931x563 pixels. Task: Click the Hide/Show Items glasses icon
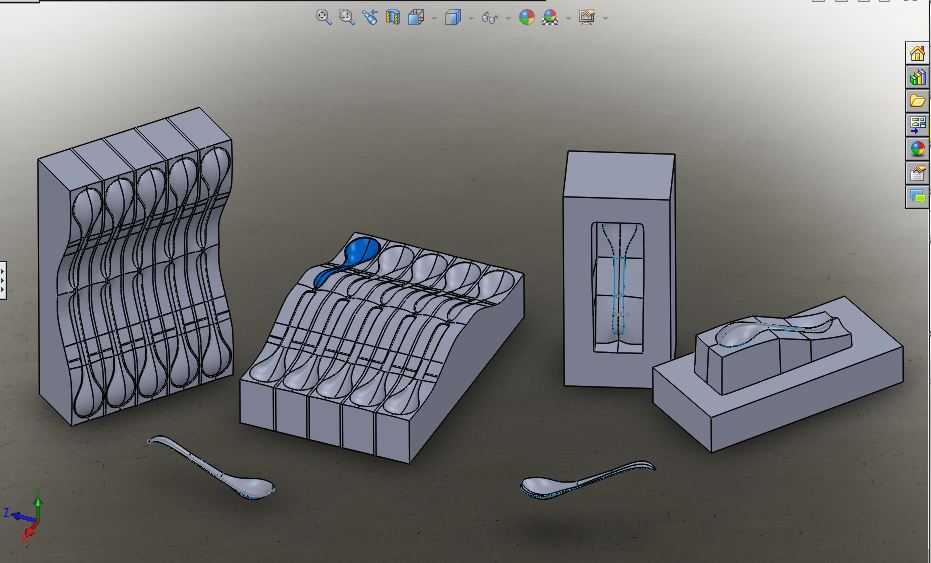(x=489, y=17)
